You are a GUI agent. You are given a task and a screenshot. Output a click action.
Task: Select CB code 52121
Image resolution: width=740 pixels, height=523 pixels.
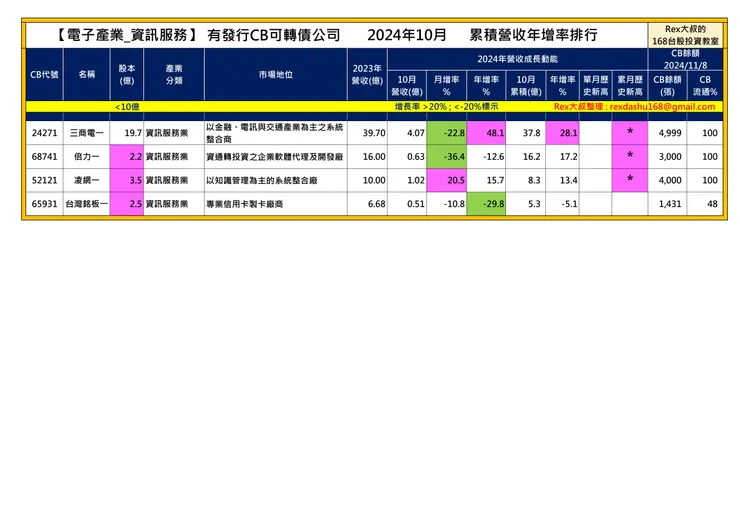pos(44,180)
